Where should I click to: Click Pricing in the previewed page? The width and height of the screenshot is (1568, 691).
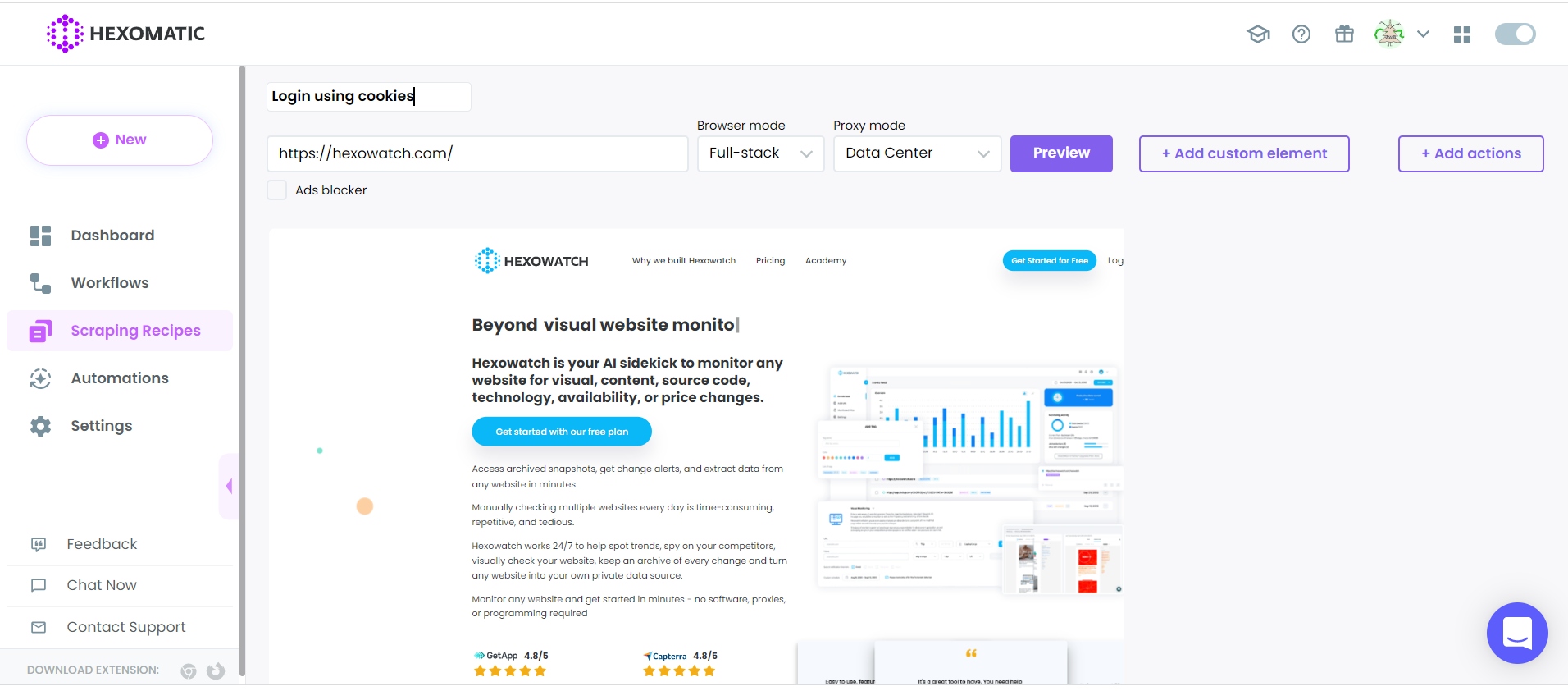[x=770, y=261]
